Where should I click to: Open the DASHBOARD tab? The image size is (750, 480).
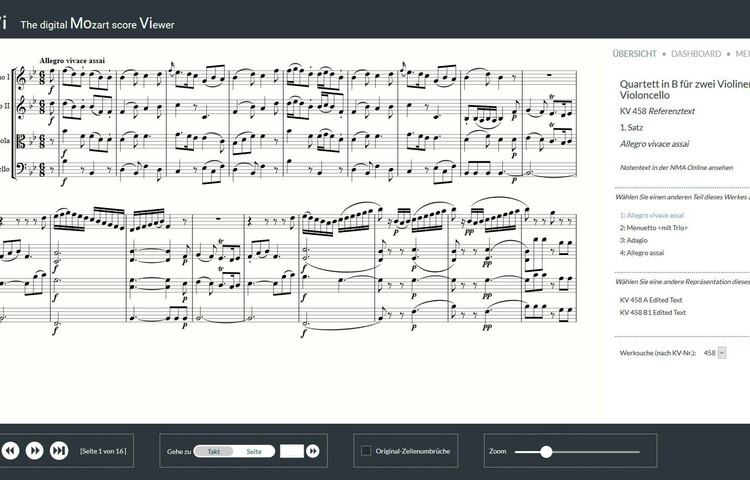[696, 54]
